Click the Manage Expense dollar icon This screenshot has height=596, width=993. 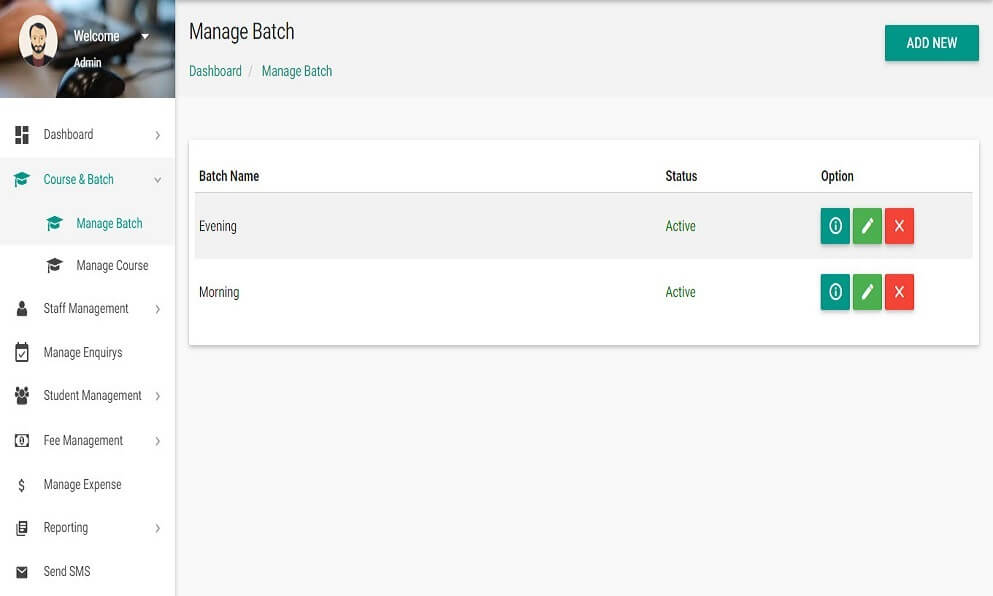coord(22,485)
